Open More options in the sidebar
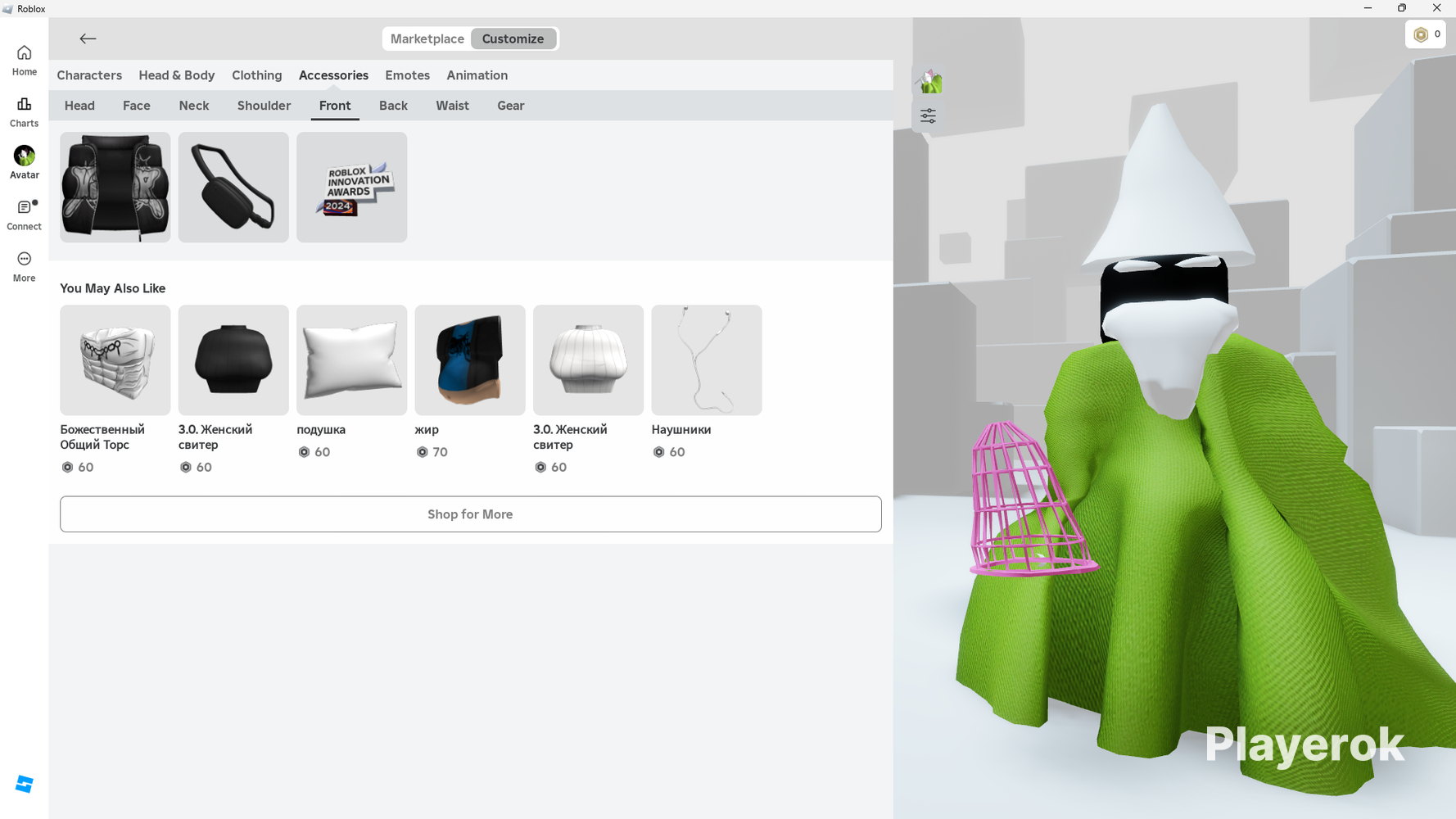The width and height of the screenshot is (1456, 819). click(25, 267)
